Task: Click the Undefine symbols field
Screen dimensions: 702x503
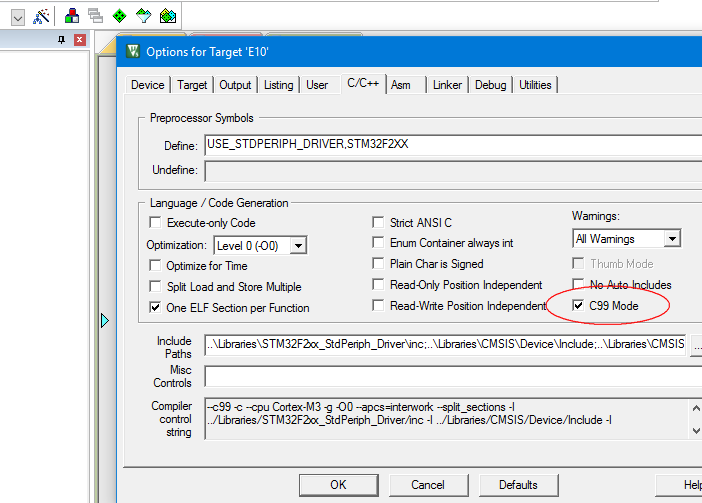Action: tap(453, 171)
